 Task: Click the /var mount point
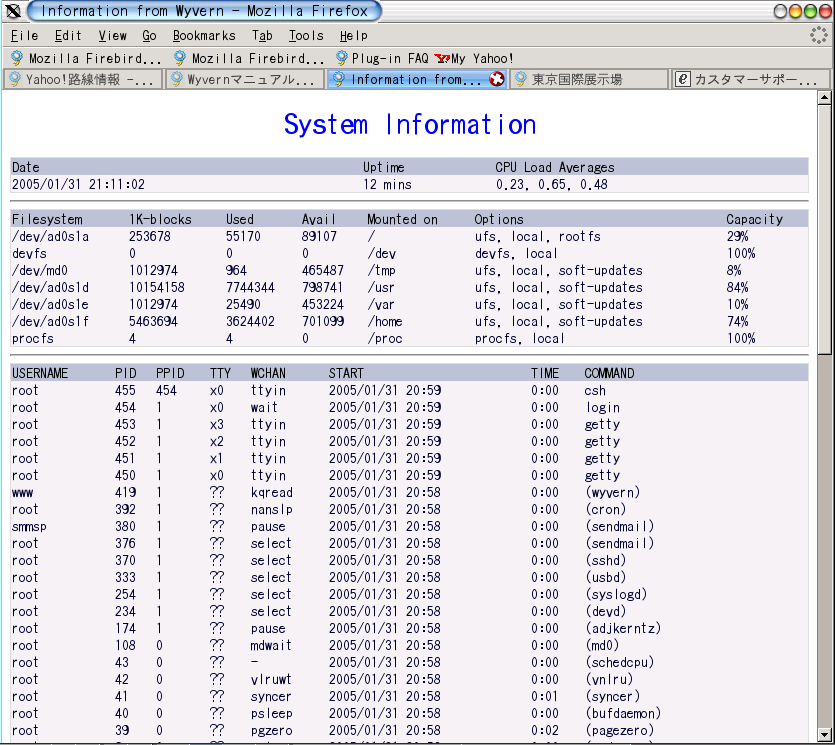tap(381, 305)
